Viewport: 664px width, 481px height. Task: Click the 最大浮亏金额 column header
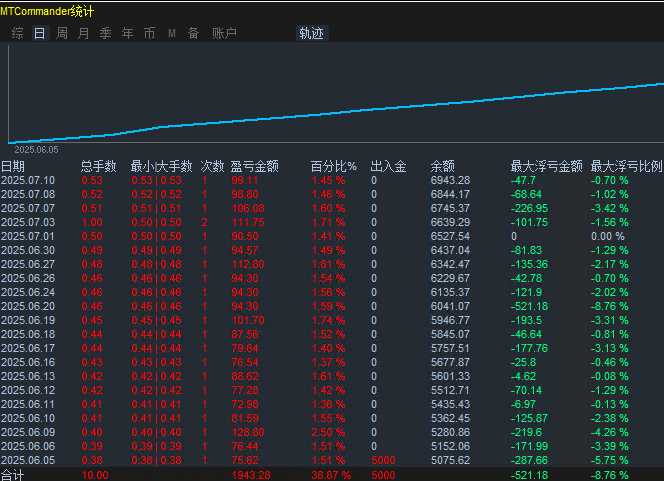coord(547,166)
